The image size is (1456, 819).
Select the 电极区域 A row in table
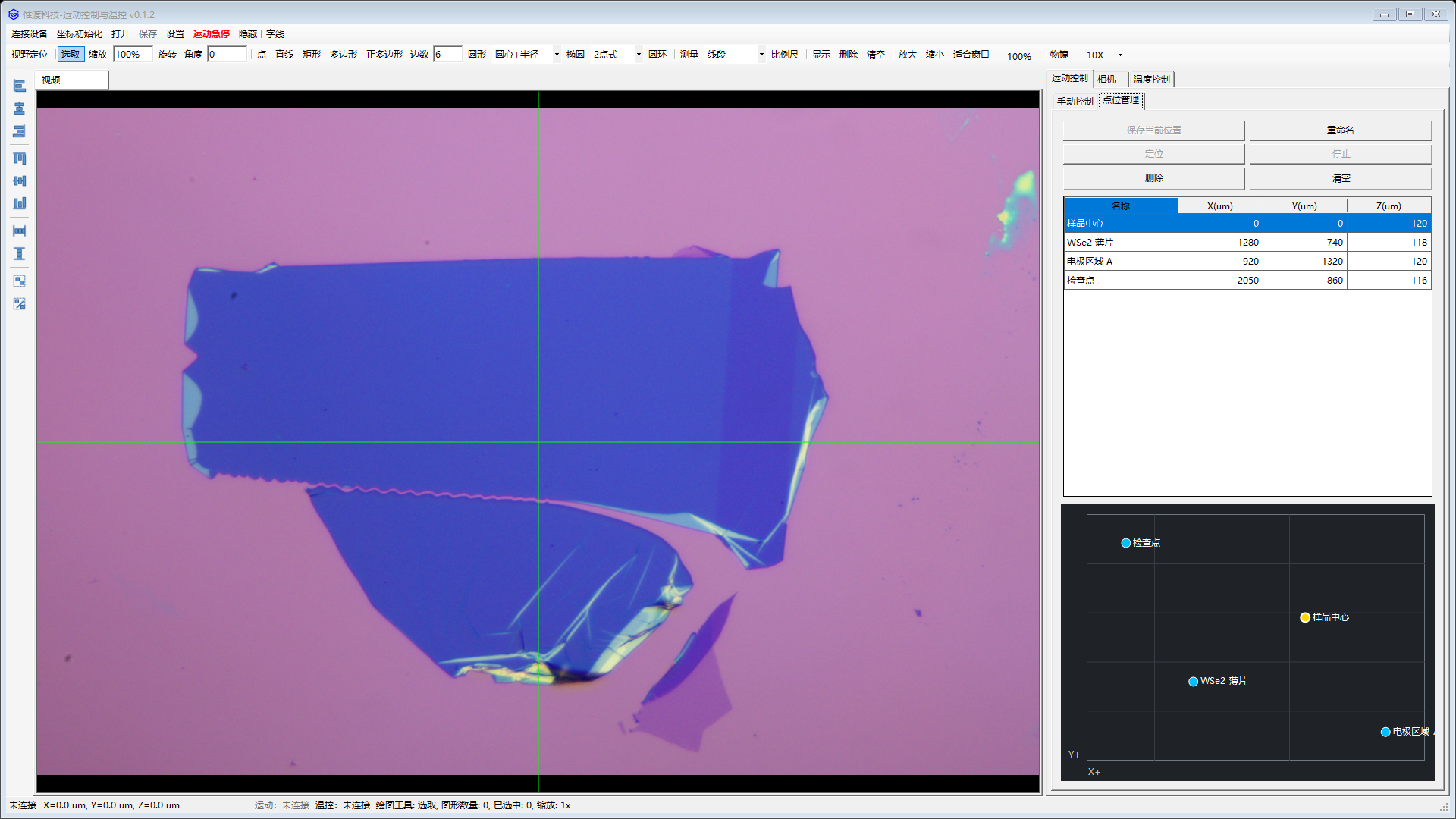point(1247,262)
